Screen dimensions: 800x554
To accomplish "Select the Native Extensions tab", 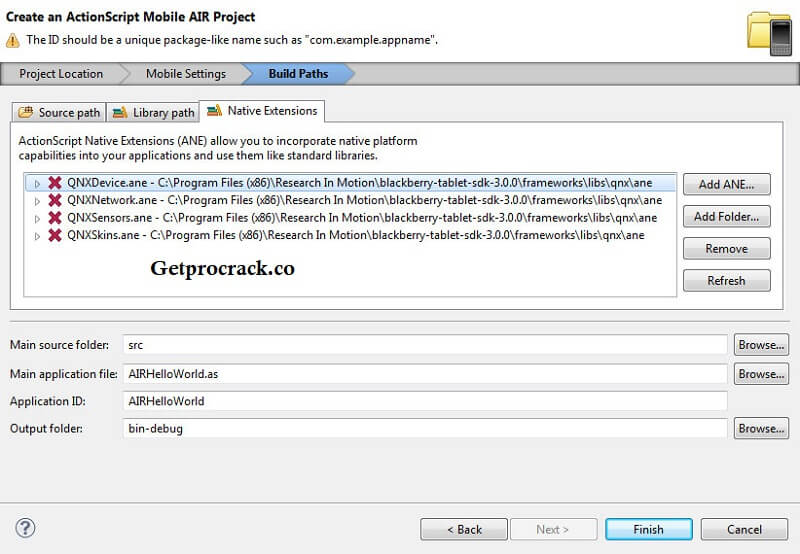I will point(262,111).
